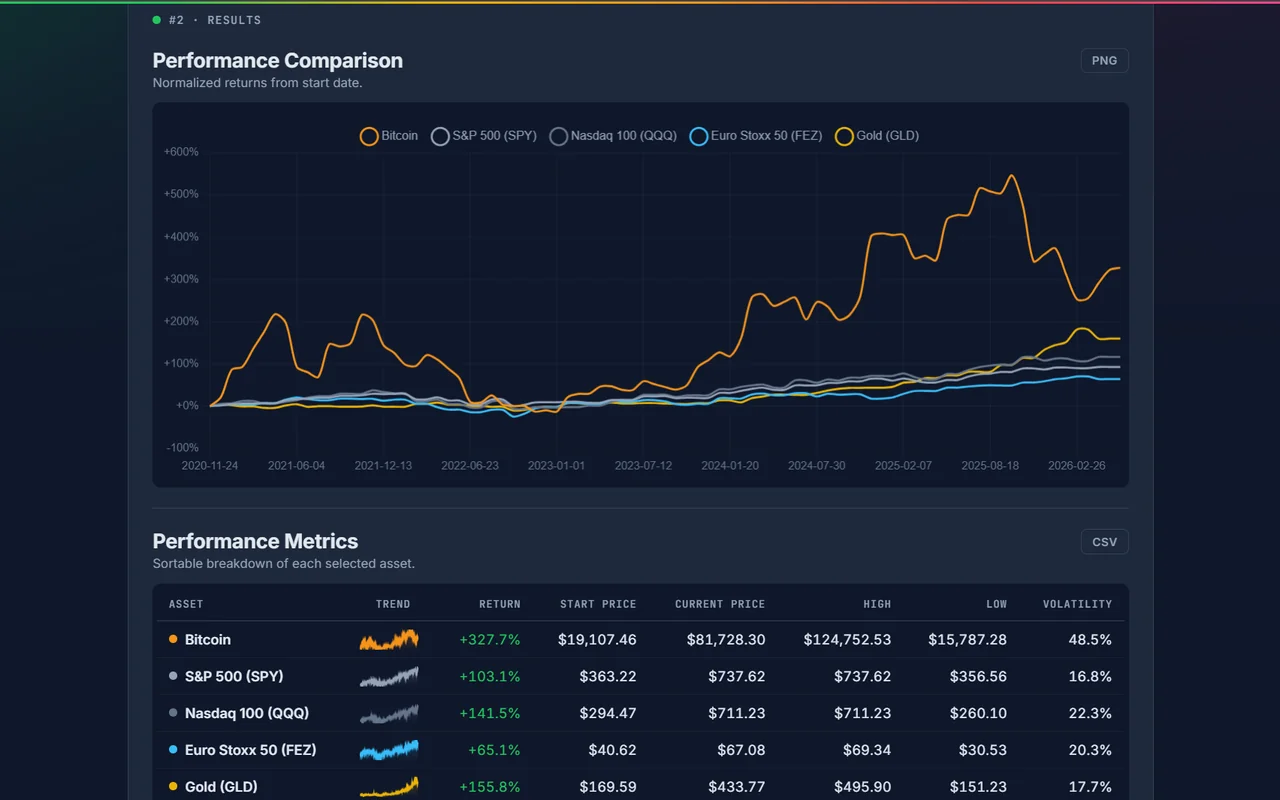This screenshot has width=1280, height=800.
Task: Click Bitcoin return value +327.7%
Action: point(490,640)
